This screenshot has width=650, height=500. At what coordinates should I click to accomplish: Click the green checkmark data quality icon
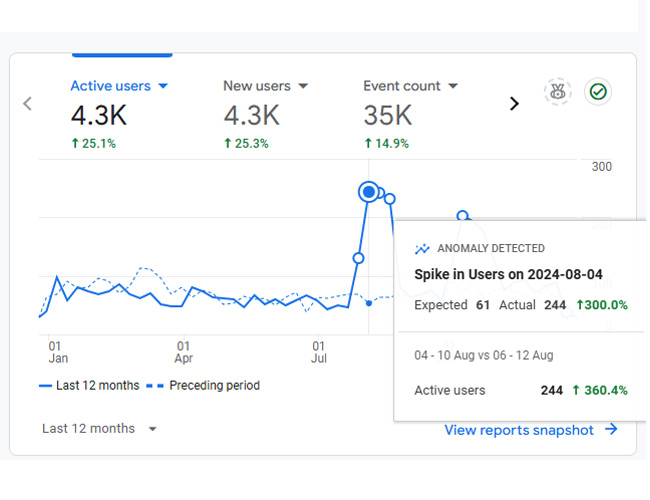[598, 91]
